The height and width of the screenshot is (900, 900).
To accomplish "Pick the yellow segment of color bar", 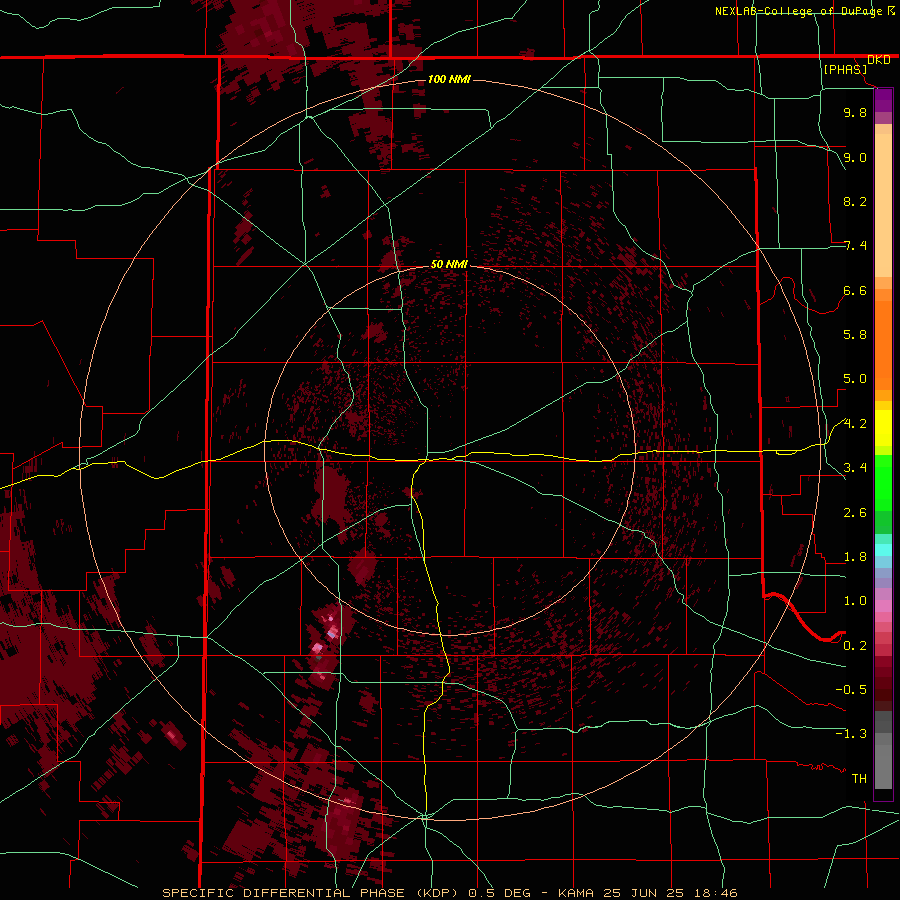I will (x=883, y=428).
